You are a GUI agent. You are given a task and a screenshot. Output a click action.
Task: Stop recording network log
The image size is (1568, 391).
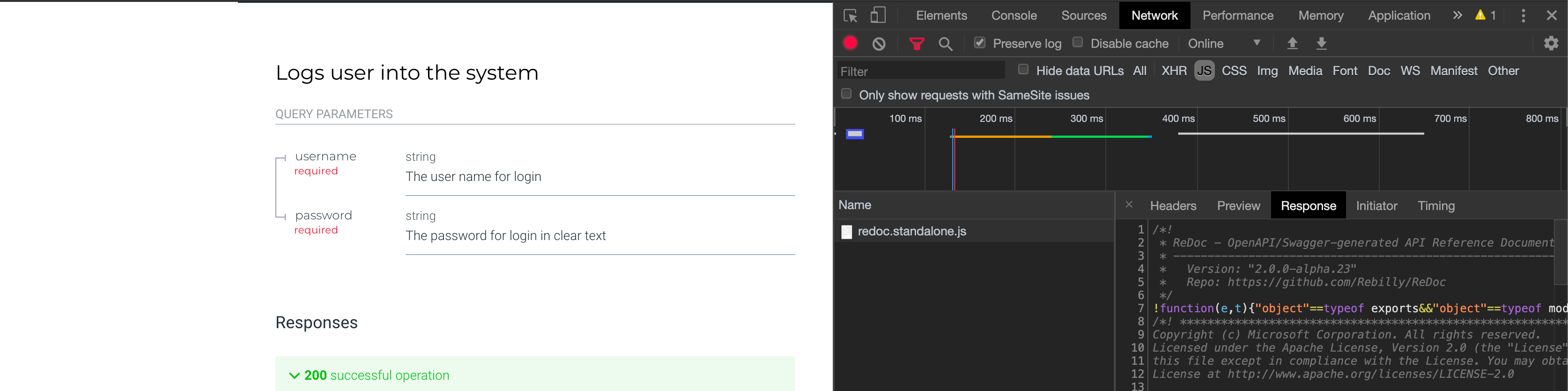tap(851, 43)
